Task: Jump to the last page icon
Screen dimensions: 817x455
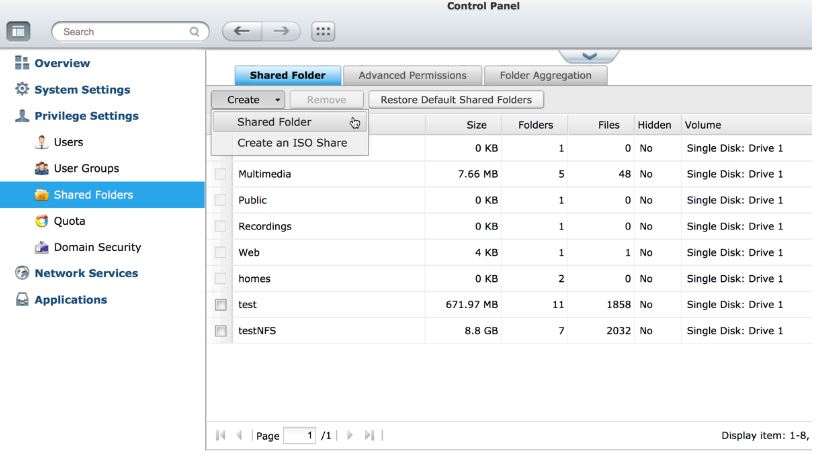Action: click(369, 435)
